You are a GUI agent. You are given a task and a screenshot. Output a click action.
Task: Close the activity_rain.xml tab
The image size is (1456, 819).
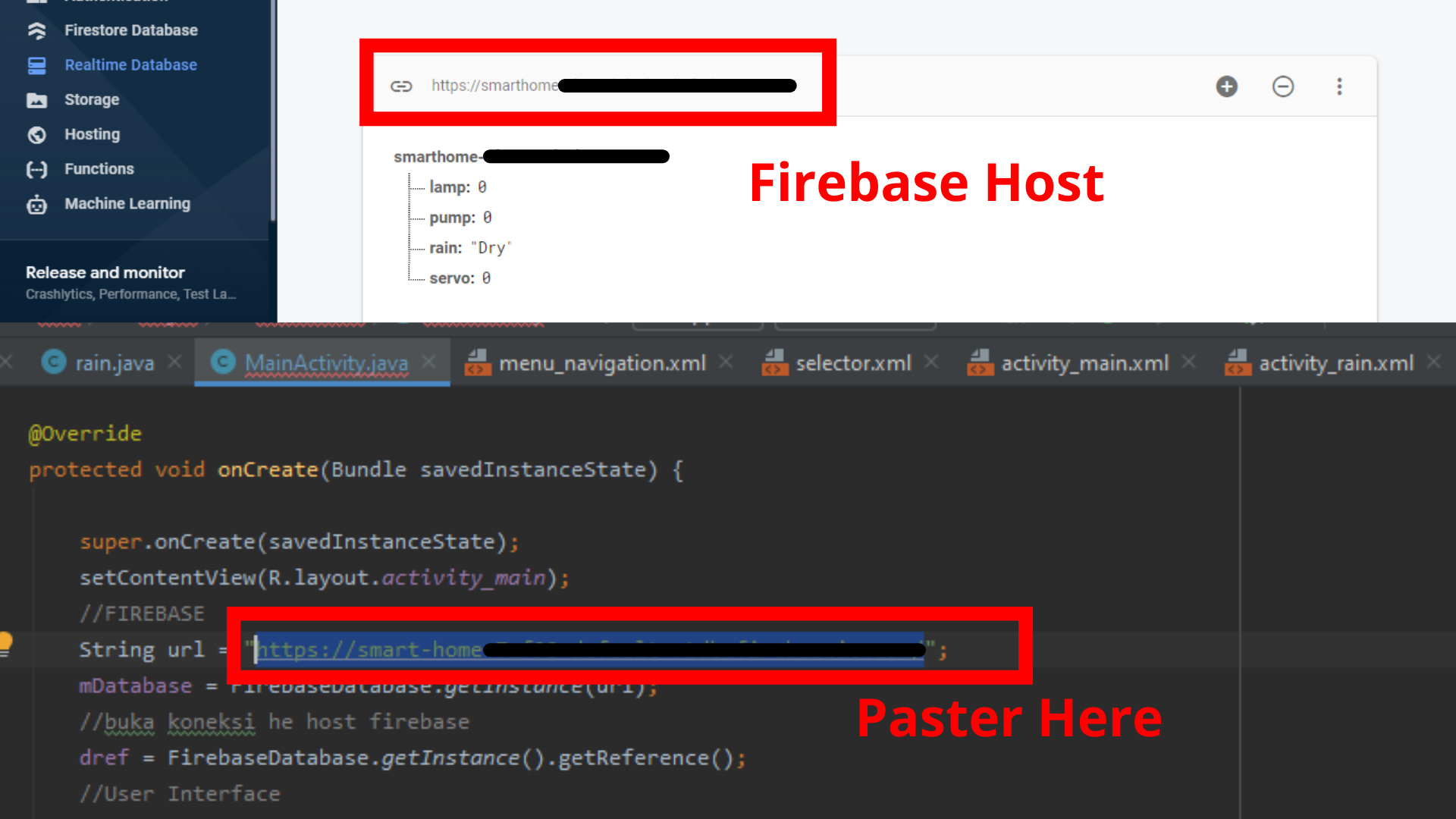1434,362
